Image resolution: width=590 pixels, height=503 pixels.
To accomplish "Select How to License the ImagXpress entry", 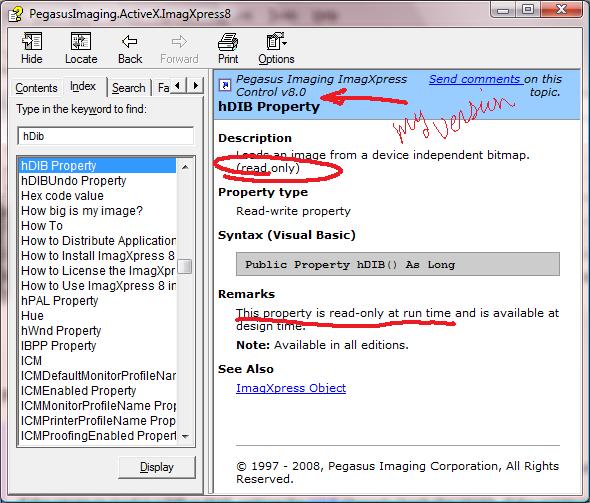I will (x=98, y=270).
